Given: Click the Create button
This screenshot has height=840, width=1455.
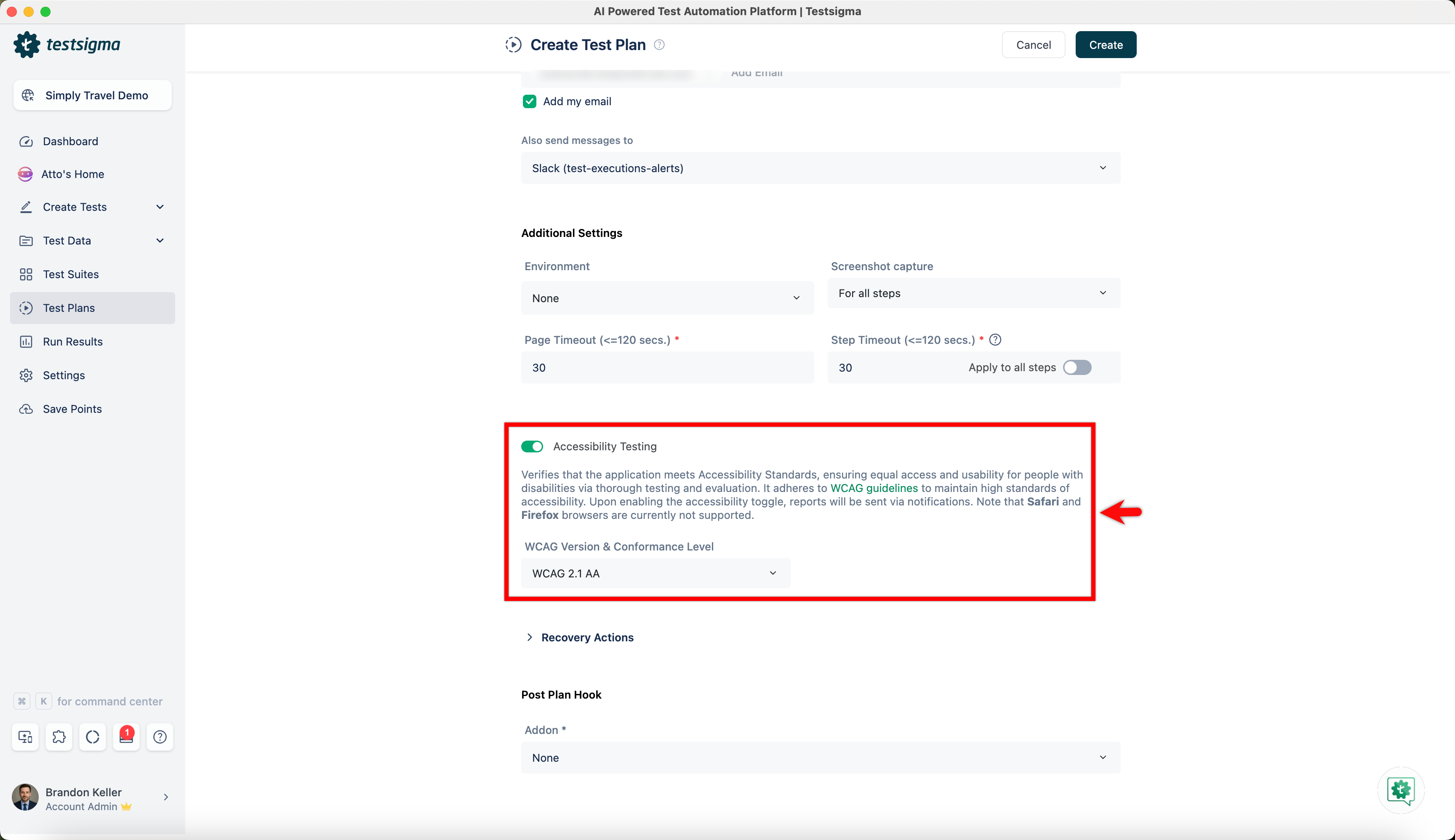Looking at the screenshot, I should [1105, 45].
